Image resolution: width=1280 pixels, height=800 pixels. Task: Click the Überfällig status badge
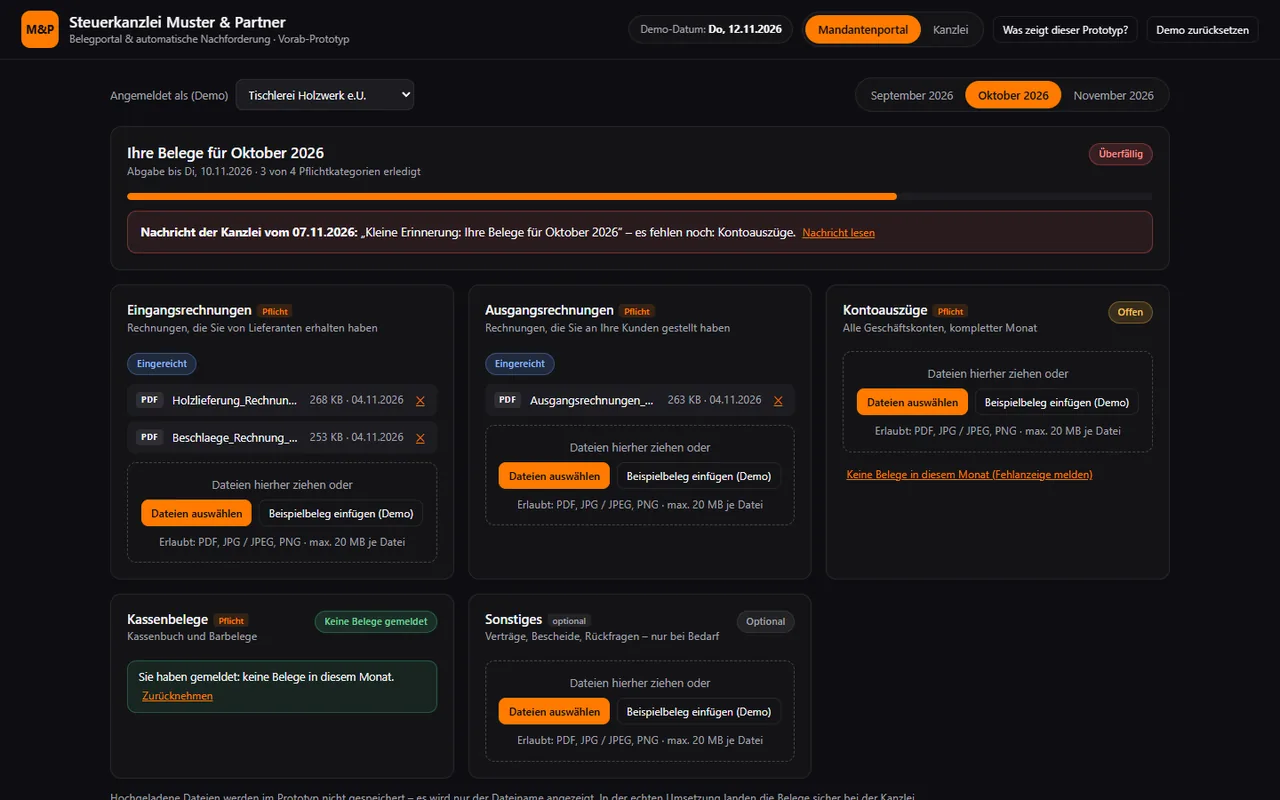tap(1121, 154)
